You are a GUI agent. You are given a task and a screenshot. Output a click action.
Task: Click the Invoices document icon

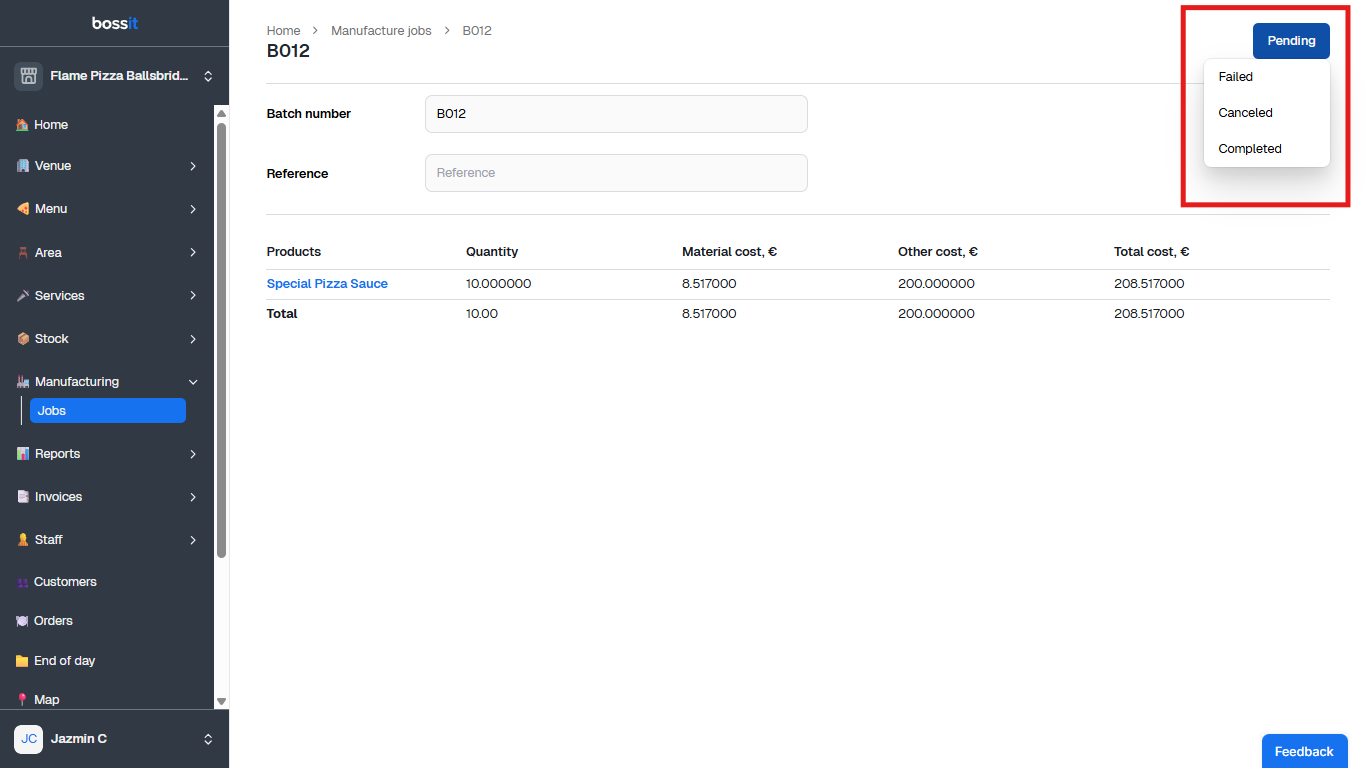(x=23, y=497)
